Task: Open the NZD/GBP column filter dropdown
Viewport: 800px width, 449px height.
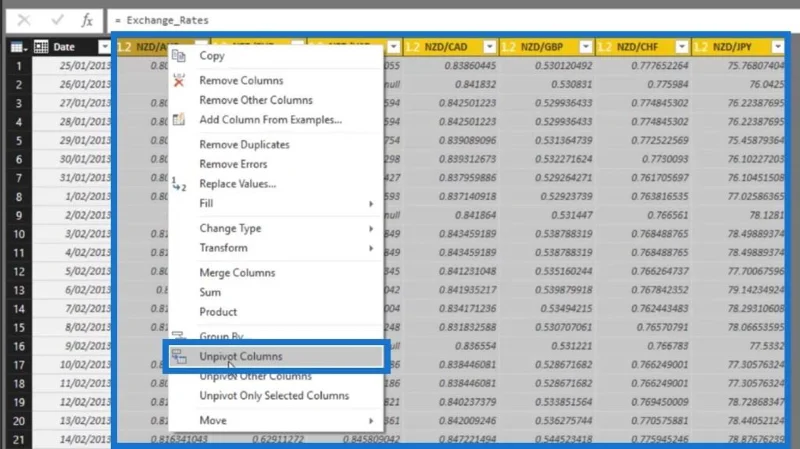Action: 586,47
